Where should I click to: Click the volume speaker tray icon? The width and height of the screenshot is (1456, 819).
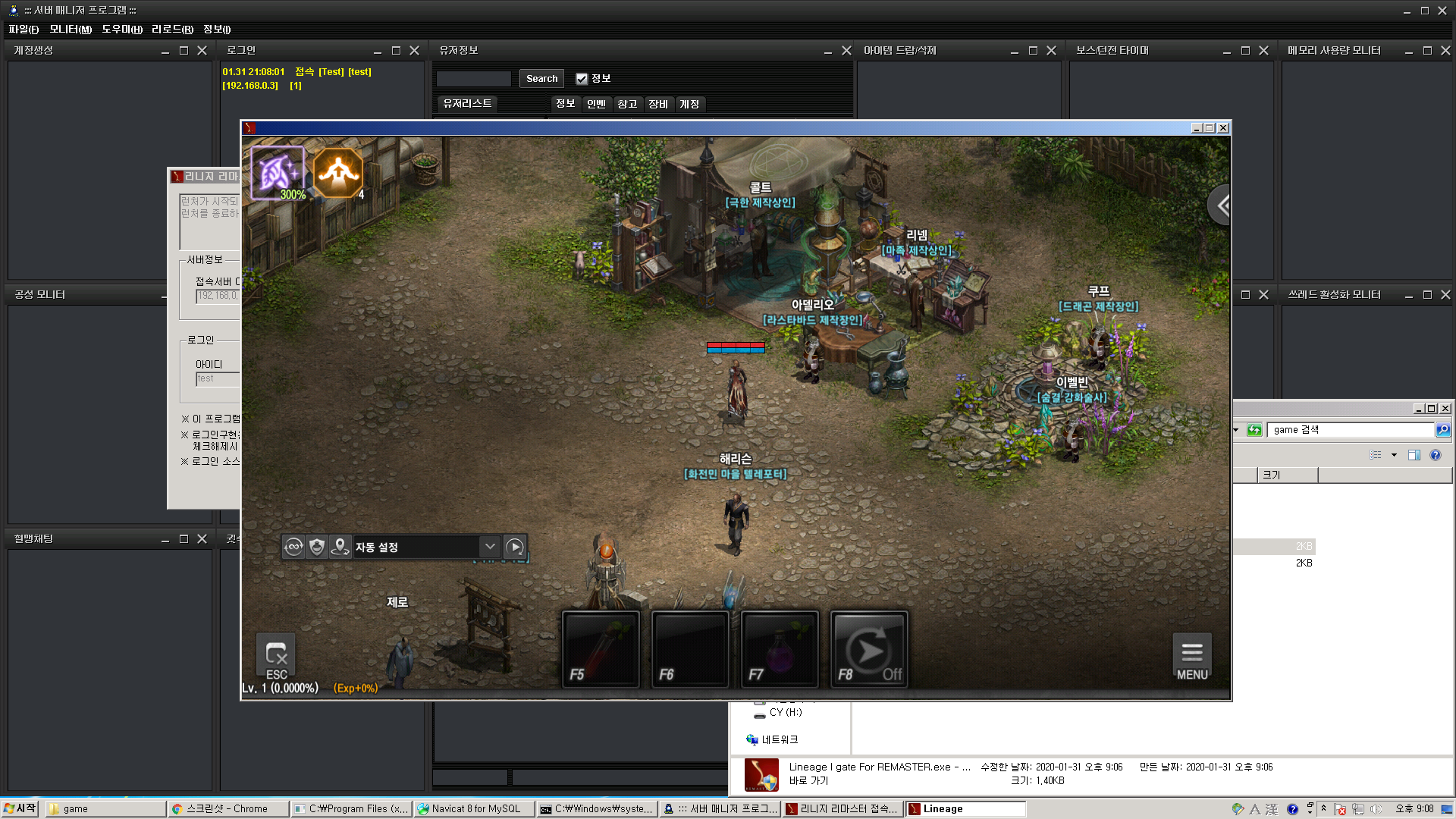(1376, 809)
